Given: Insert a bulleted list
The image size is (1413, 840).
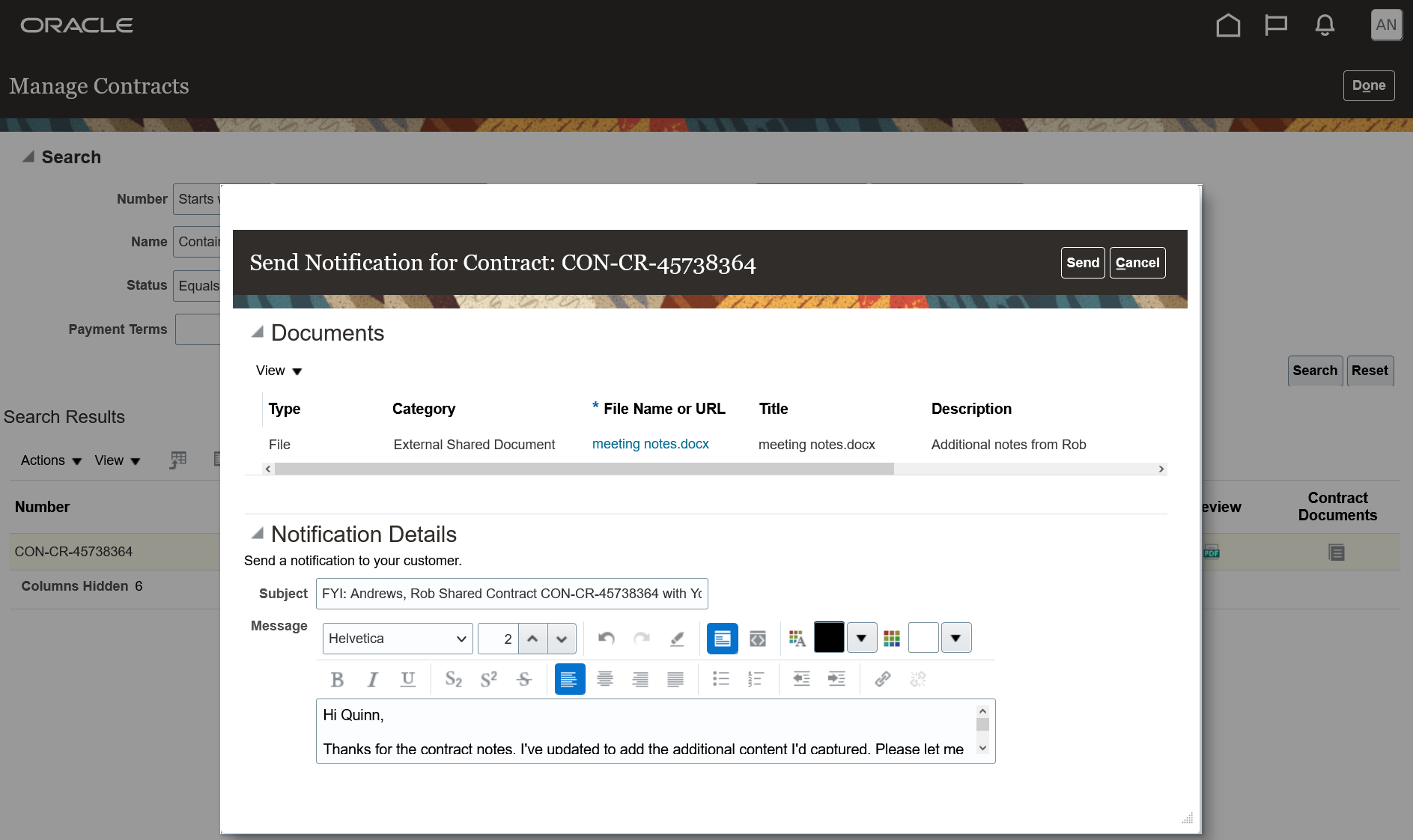Looking at the screenshot, I should click(x=721, y=679).
